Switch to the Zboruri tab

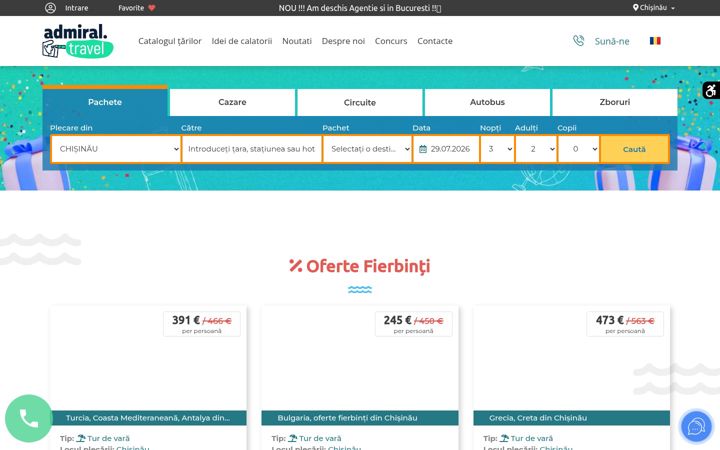[614, 102]
